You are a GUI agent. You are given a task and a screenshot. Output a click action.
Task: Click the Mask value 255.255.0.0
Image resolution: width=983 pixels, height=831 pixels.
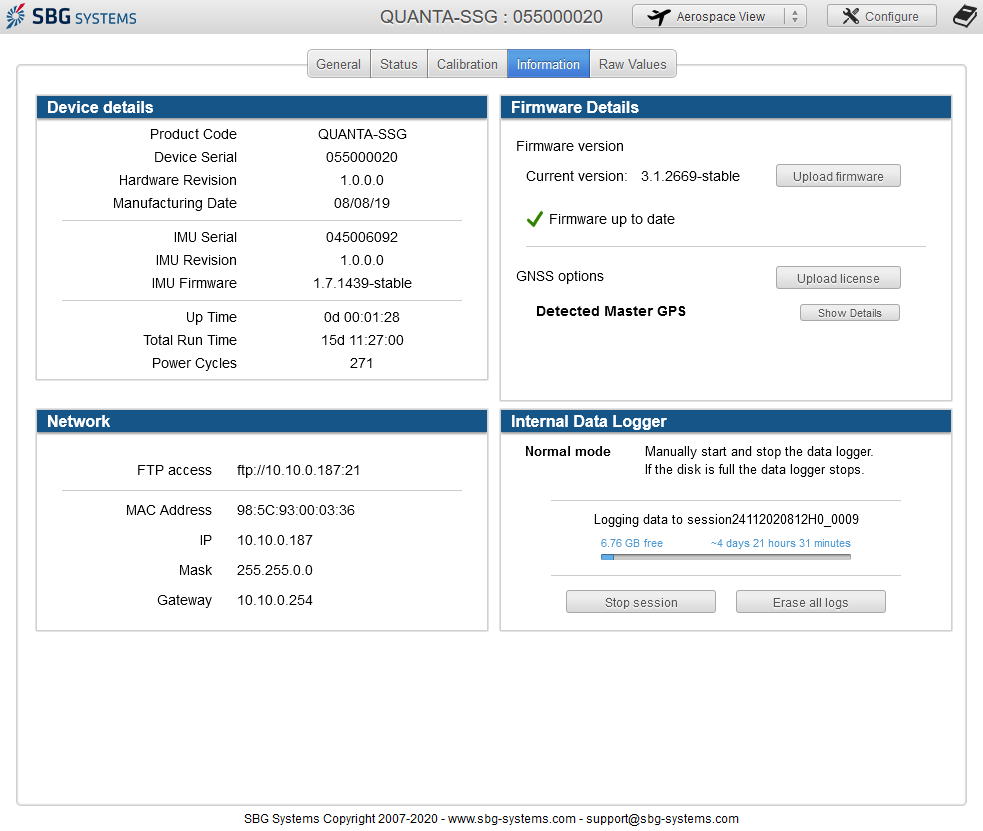coord(275,570)
